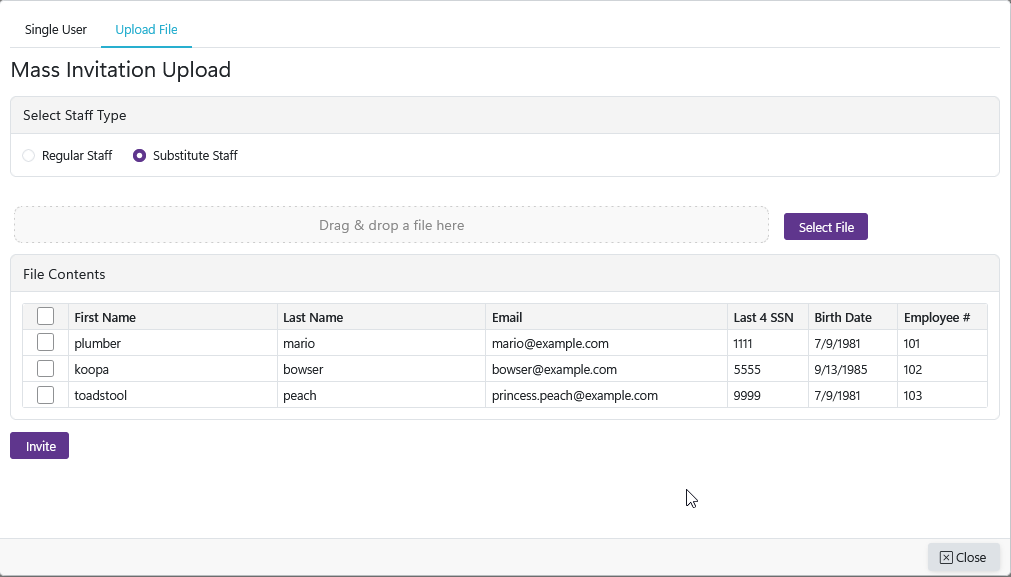Image resolution: width=1011 pixels, height=577 pixels.
Task: Check the box for plumber mario row
Action: point(45,343)
